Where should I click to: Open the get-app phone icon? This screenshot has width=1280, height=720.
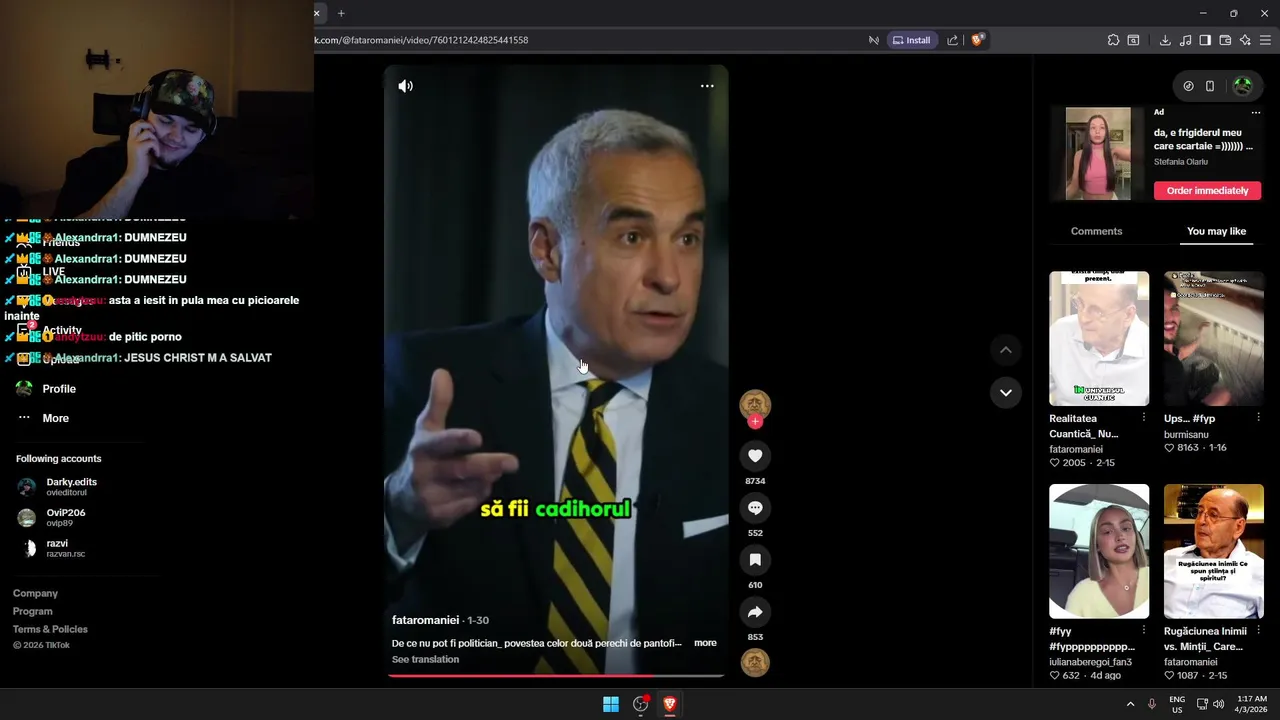(x=1210, y=86)
